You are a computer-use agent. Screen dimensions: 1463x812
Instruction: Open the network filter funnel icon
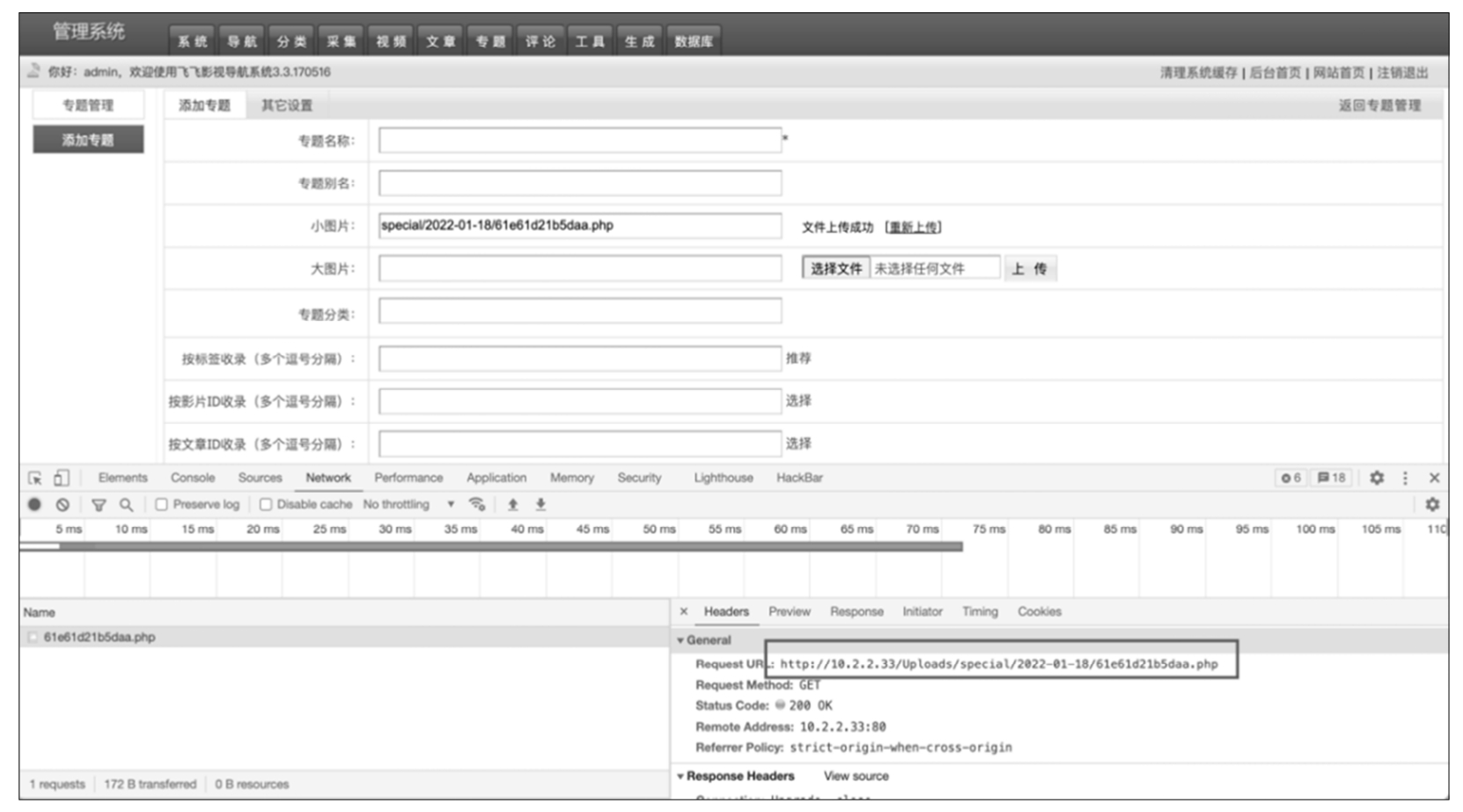pyautogui.click(x=99, y=504)
